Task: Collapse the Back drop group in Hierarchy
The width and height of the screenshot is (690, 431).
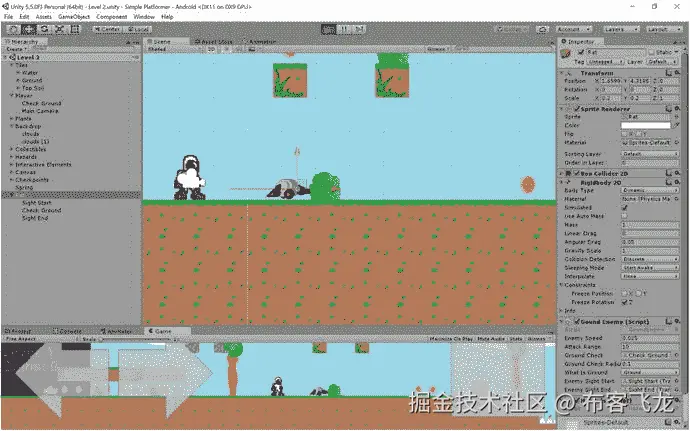Action: [12, 126]
